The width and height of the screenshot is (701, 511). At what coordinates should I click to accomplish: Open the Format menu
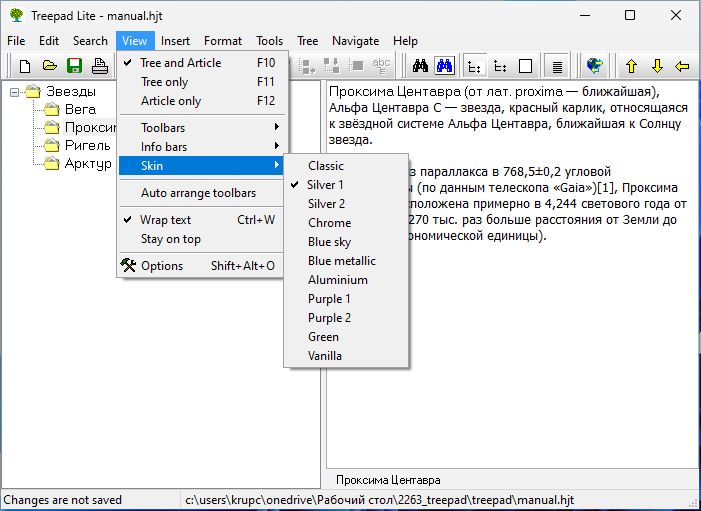coord(223,41)
